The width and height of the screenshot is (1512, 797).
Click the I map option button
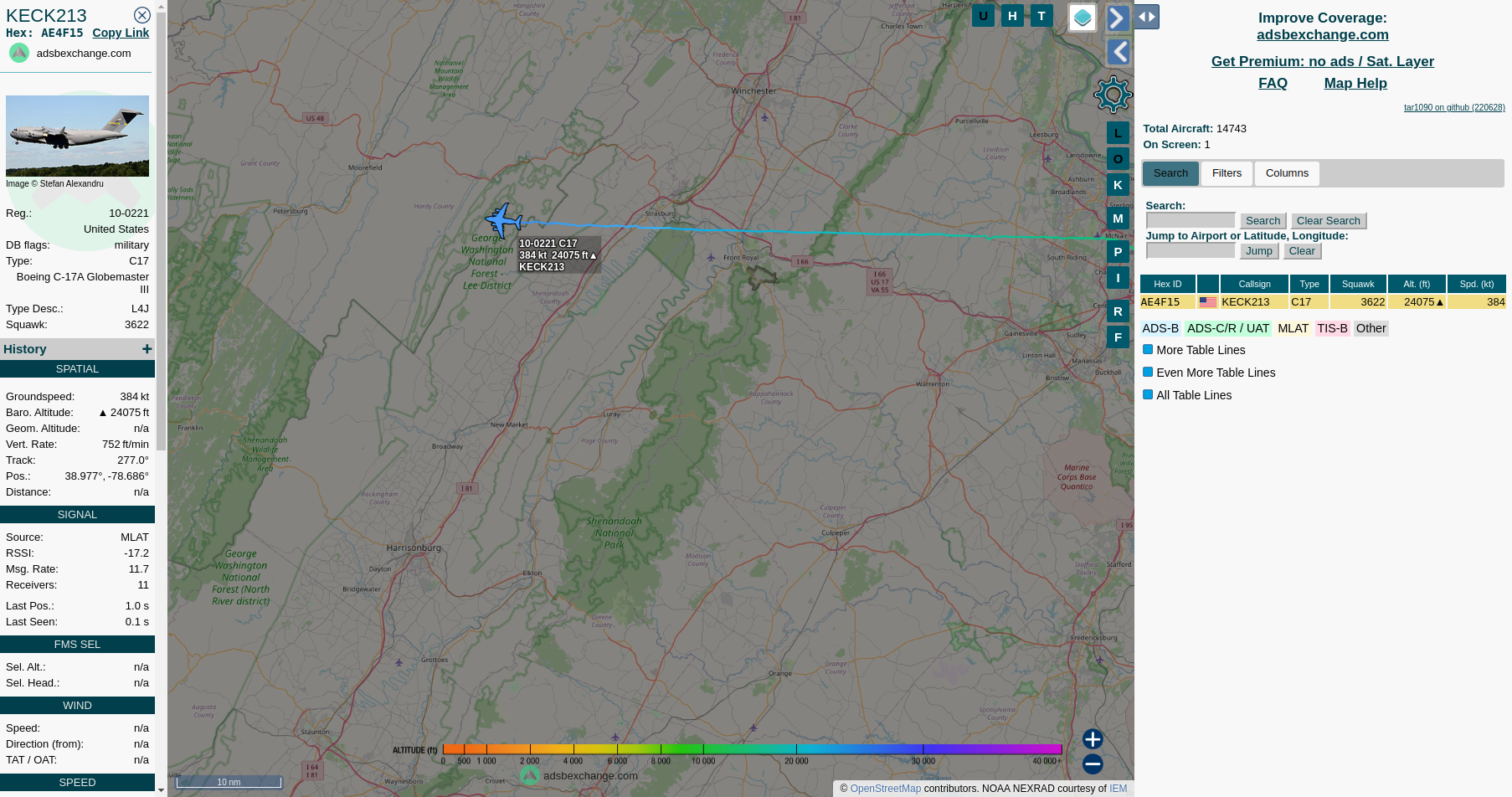click(x=1118, y=278)
